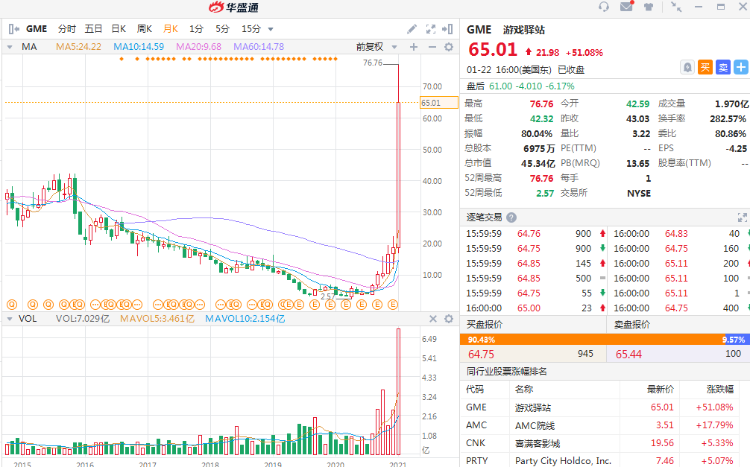Click the GME ticker in chart toolbar
The width and height of the screenshot is (750, 467).
coord(36,29)
